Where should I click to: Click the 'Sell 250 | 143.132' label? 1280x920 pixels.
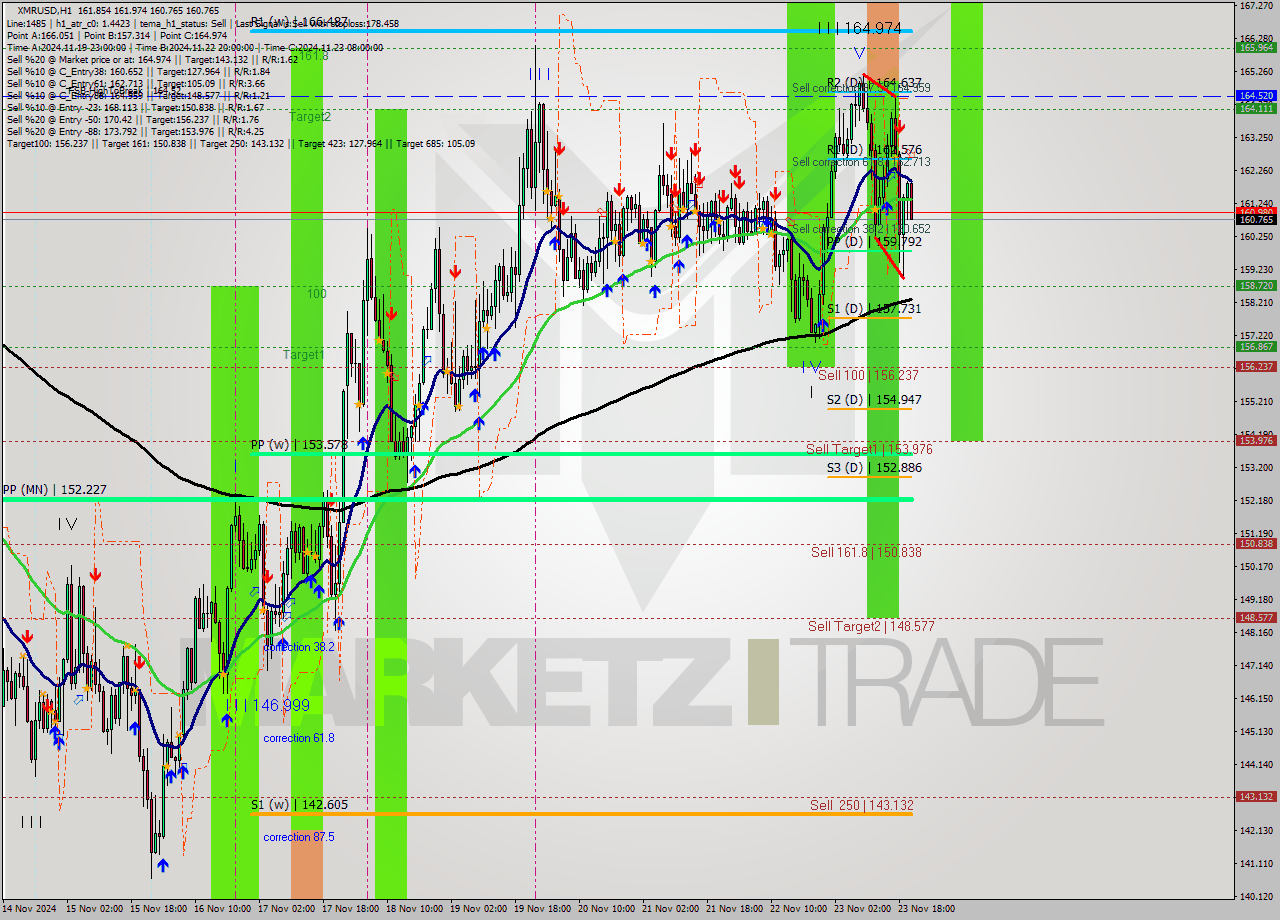point(861,805)
